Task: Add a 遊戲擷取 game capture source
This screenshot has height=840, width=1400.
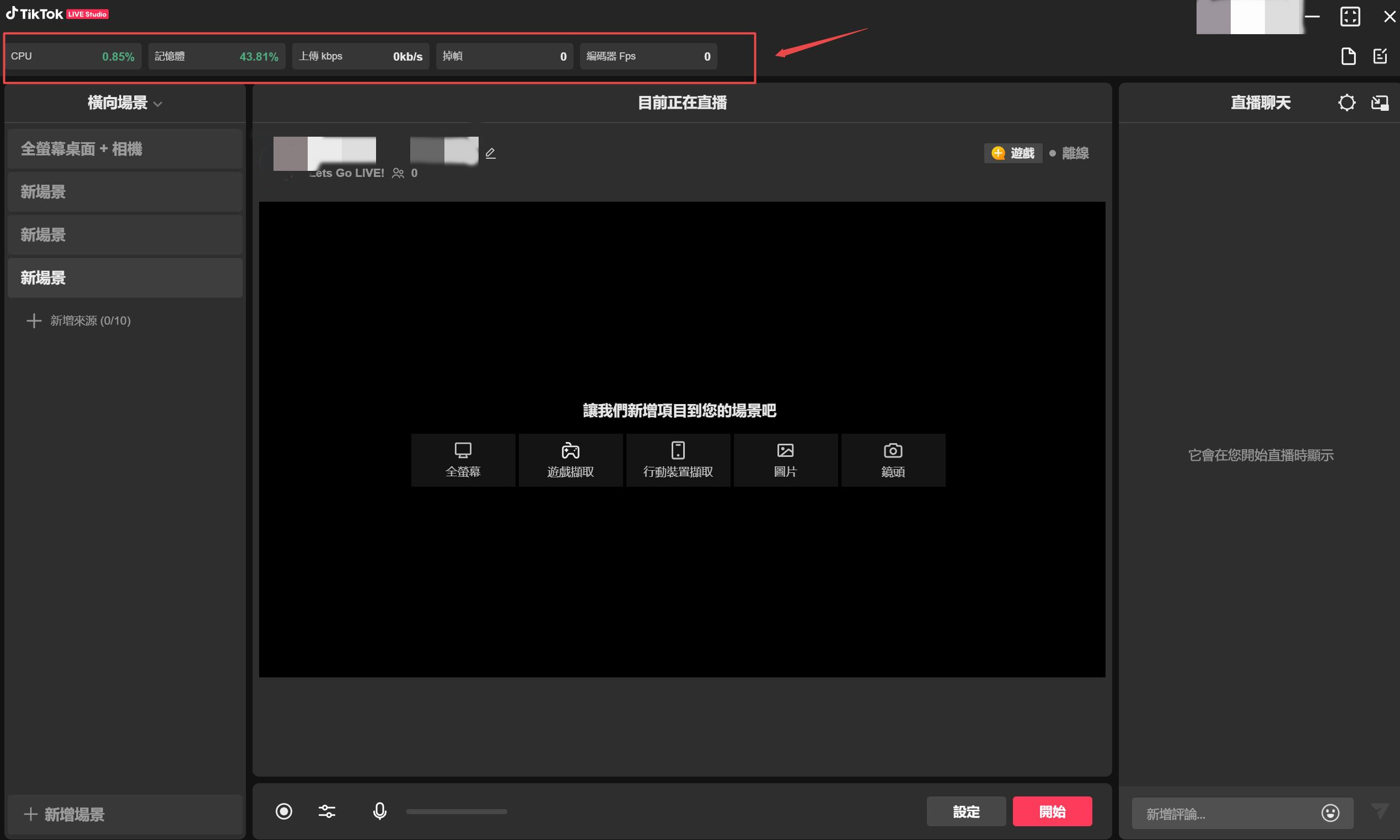Action: coord(570,460)
